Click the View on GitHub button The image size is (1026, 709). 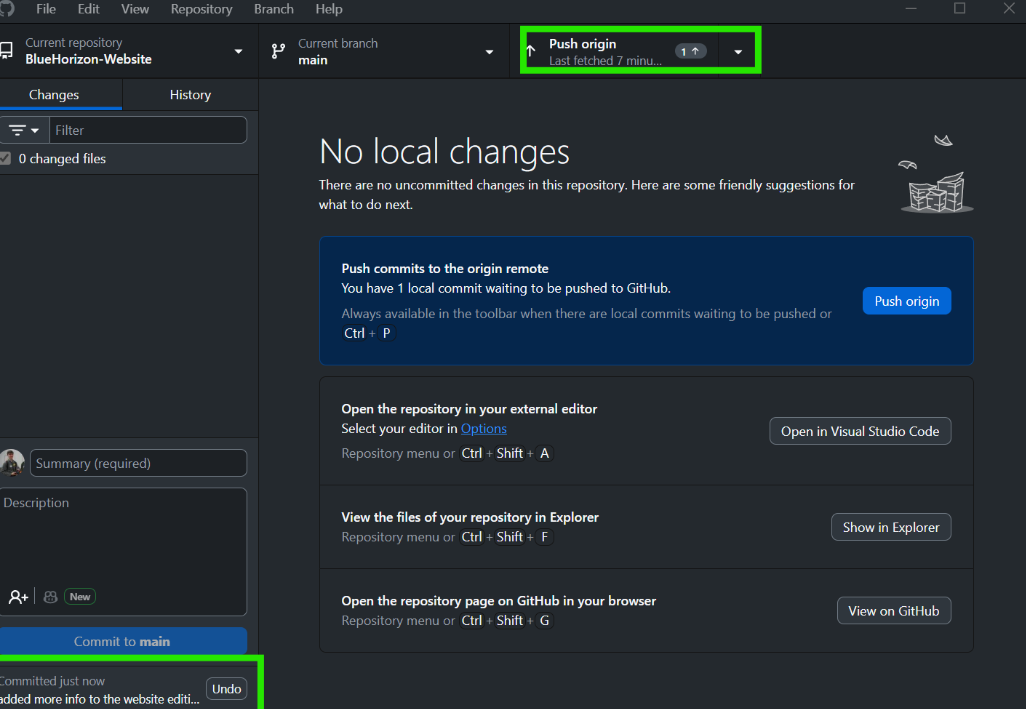tap(894, 611)
